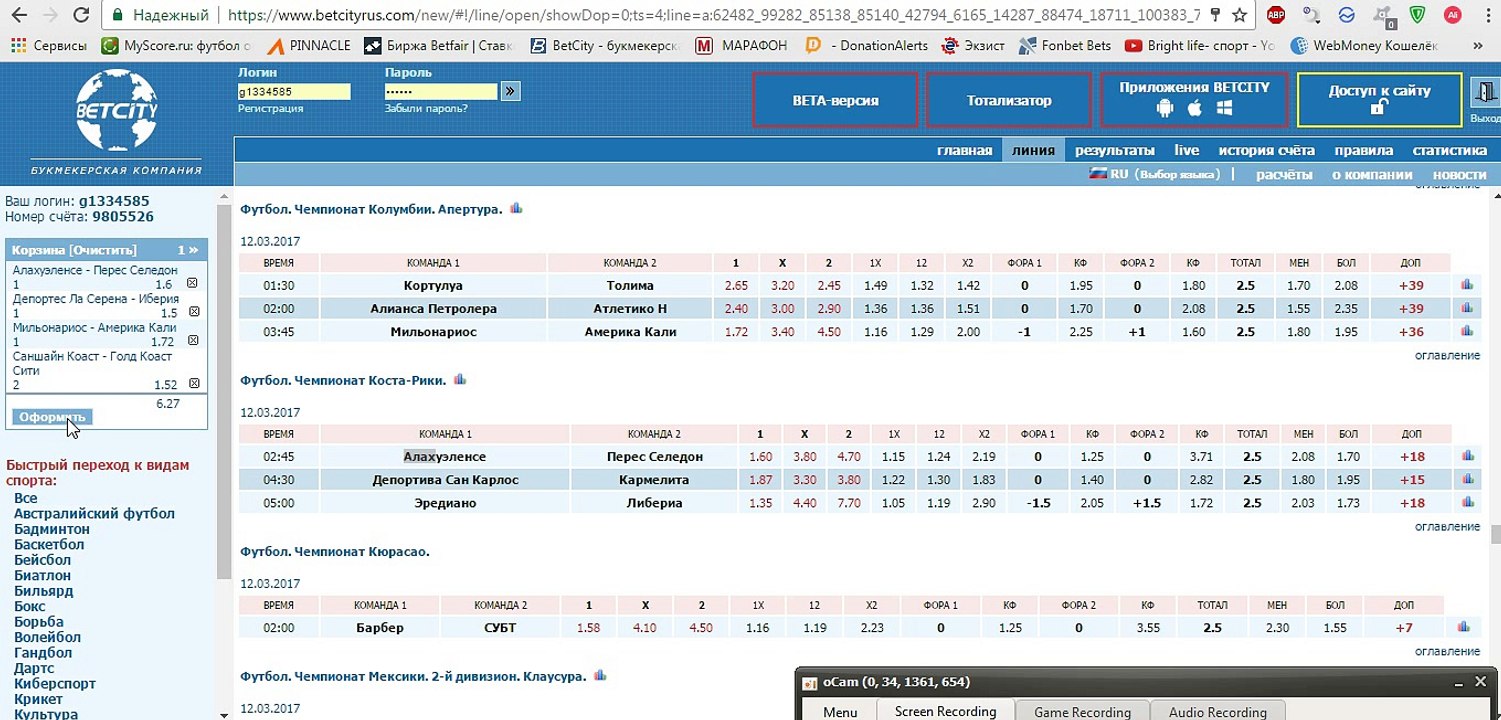Open the saved password key icon
Image resolution: width=1501 pixels, height=720 pixels.
pos(1216,15)
